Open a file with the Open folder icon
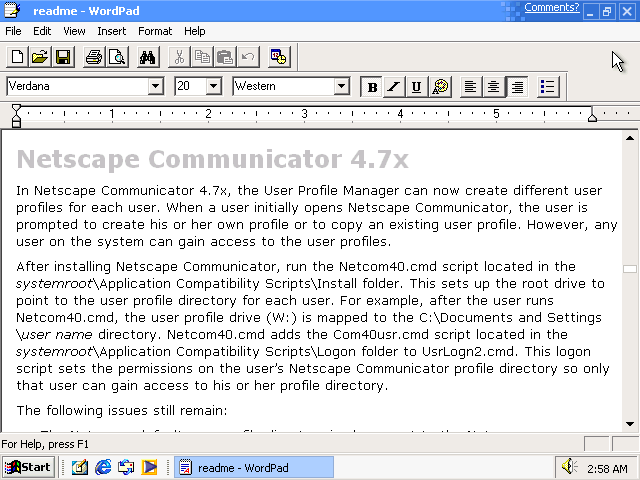The image size is (640, 480). coord(40,57)
